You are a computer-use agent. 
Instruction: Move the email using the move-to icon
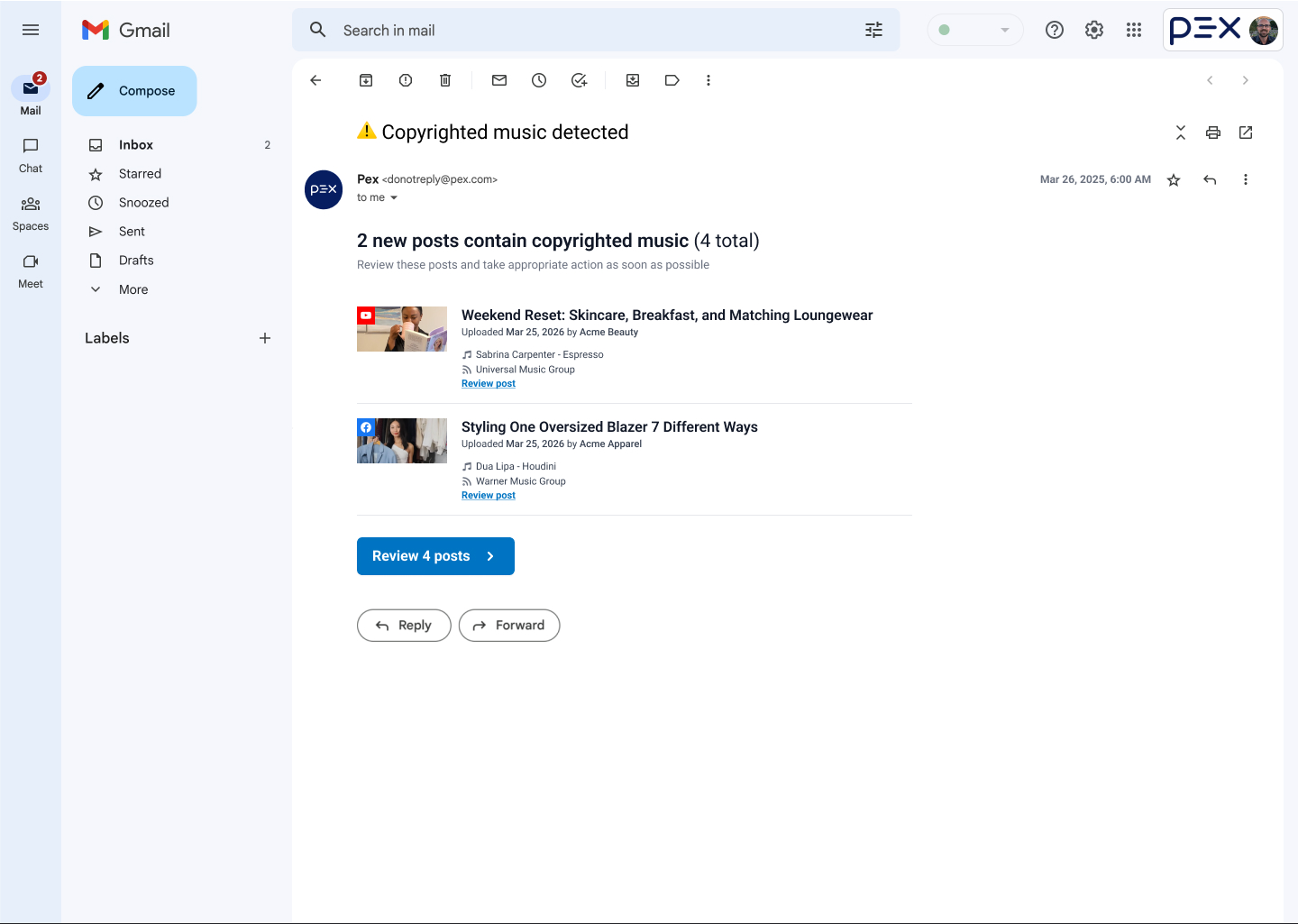pyautogui.click(x=633, y=80)
